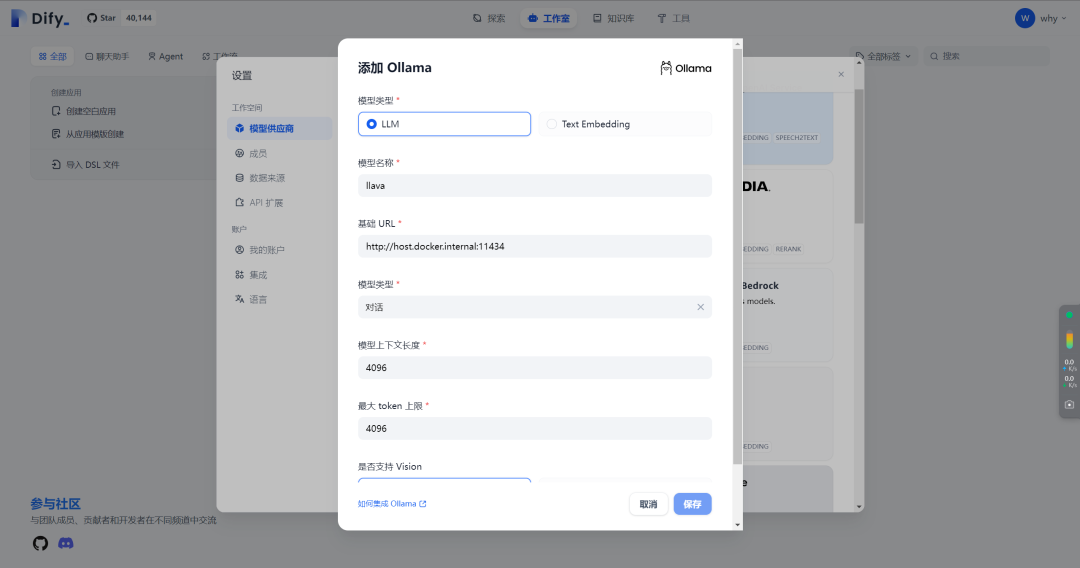Save the Ollama model configuration
1080x568 pixels.
pyautogui.click(x=692, y=504)
